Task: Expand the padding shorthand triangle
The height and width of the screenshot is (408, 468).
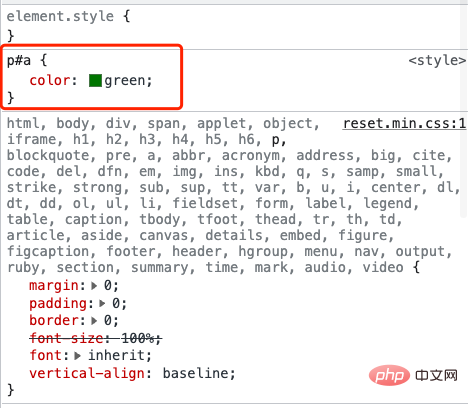Action: pyautogui.click(x=102, y=303)
